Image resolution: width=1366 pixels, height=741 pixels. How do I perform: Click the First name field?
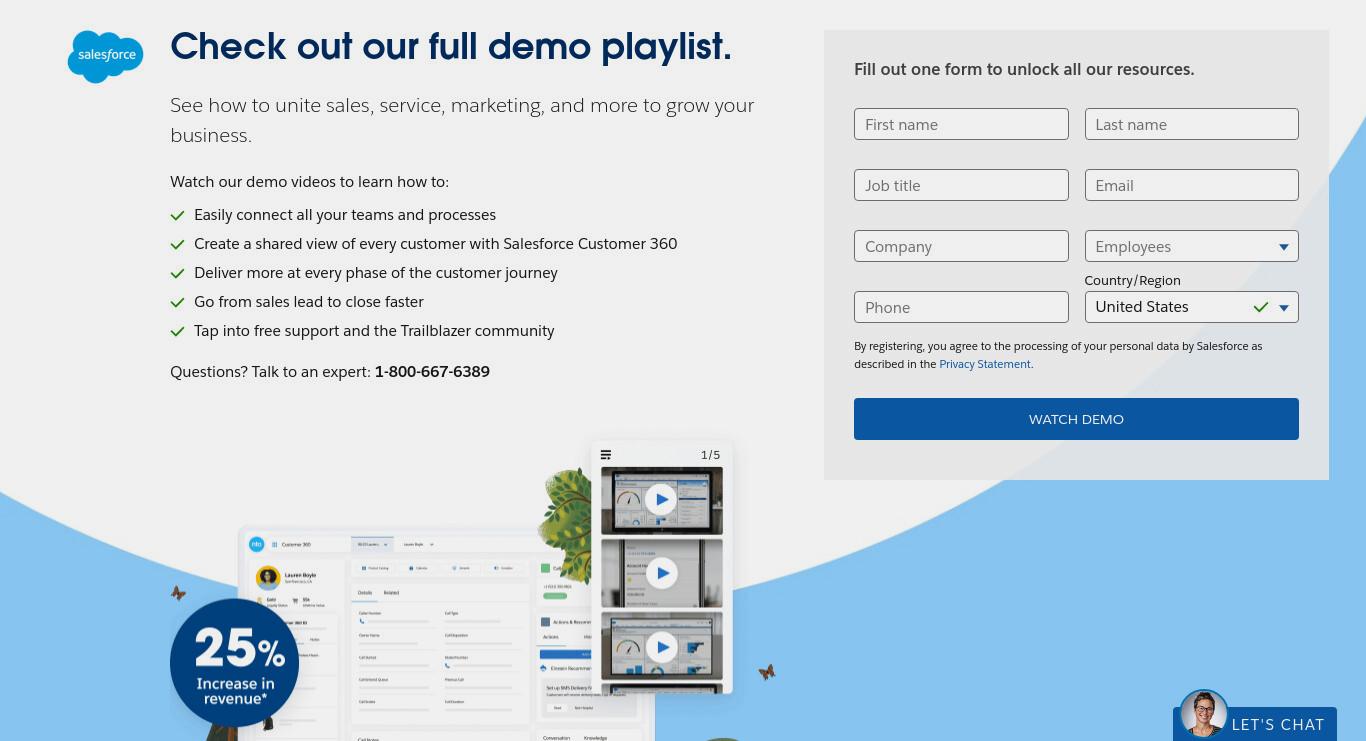coord(961,124)
